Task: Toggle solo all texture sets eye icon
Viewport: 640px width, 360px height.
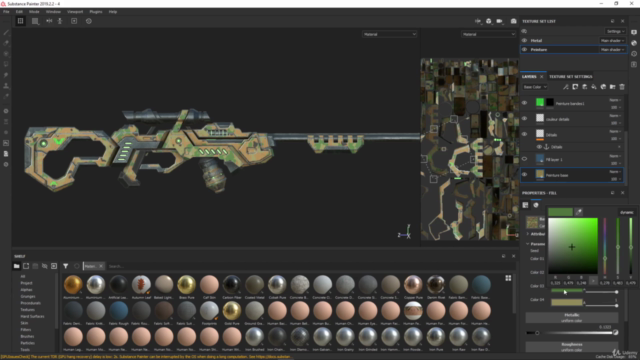Action: pos(524,31)
